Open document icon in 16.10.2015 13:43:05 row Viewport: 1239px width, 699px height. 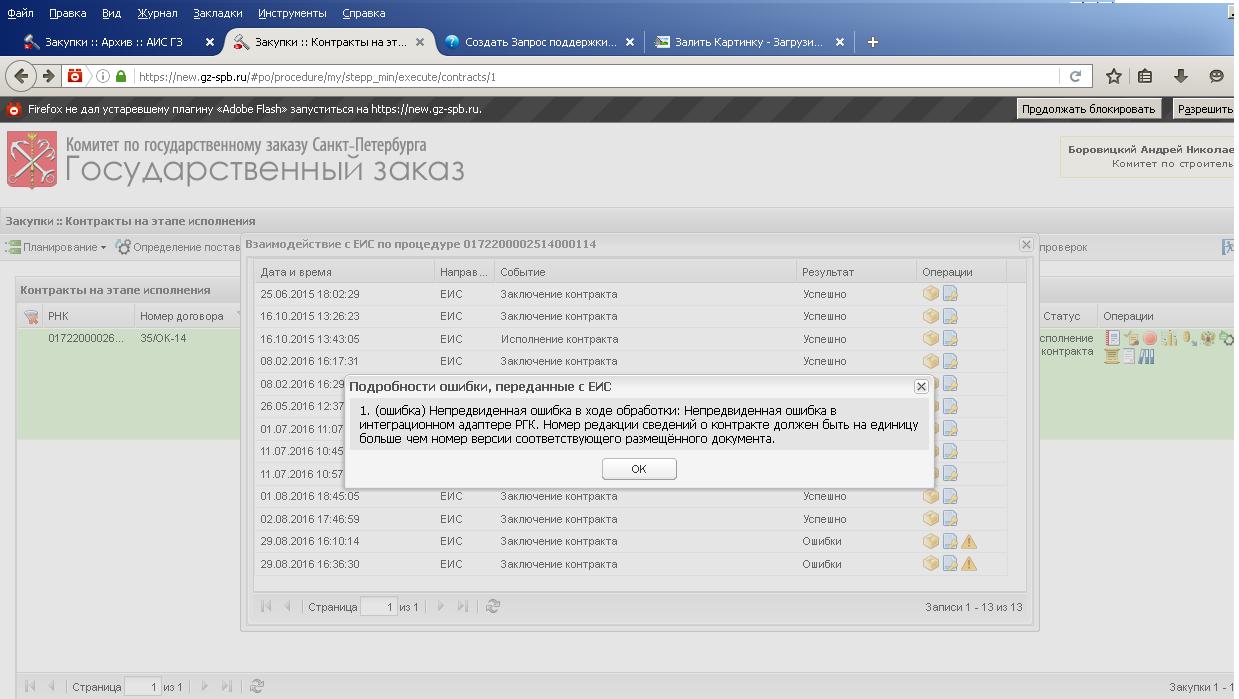pyautogui.click(x=949, y=339)
